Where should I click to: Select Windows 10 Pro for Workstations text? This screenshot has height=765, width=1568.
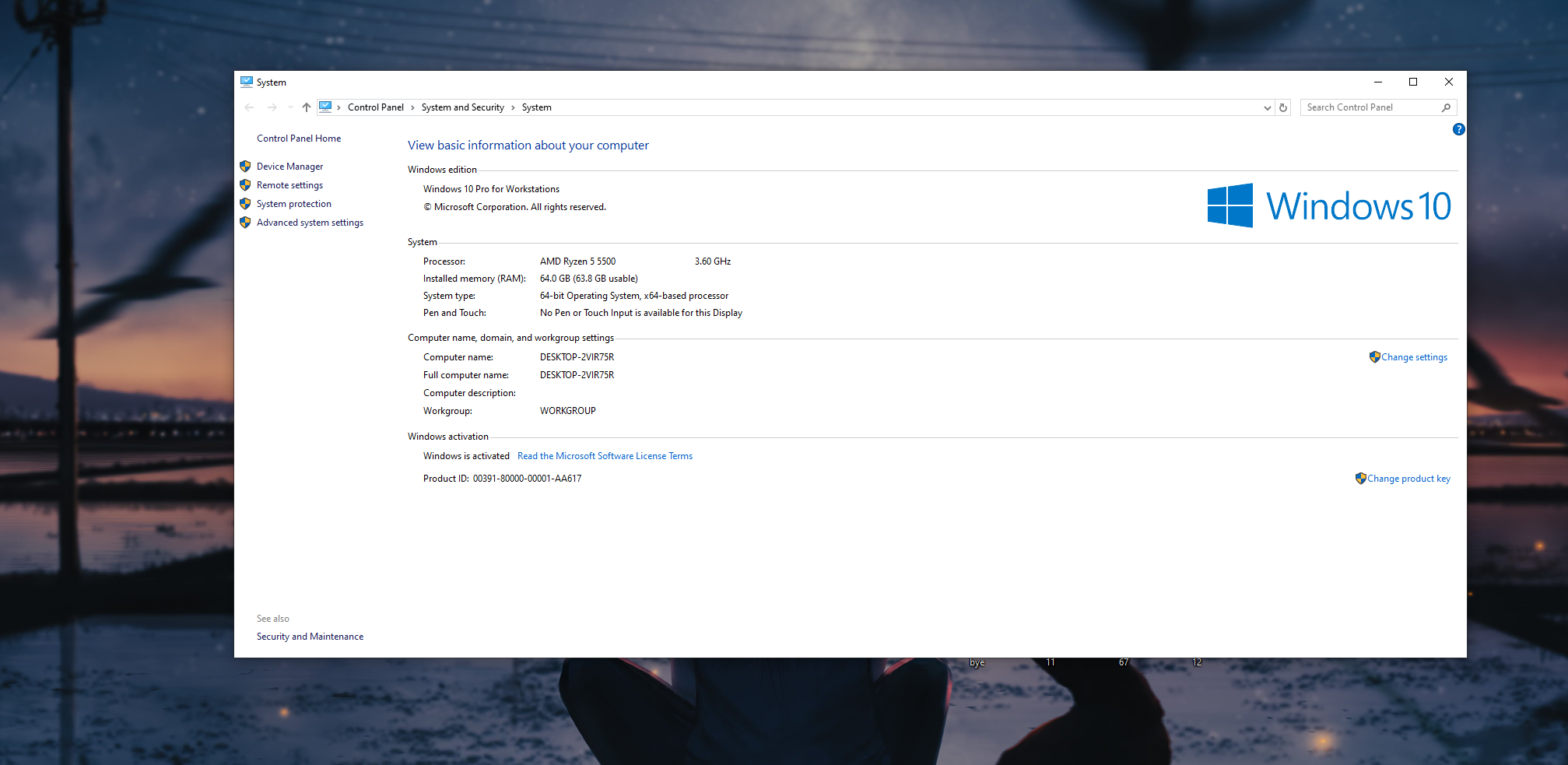coord(491,189)
